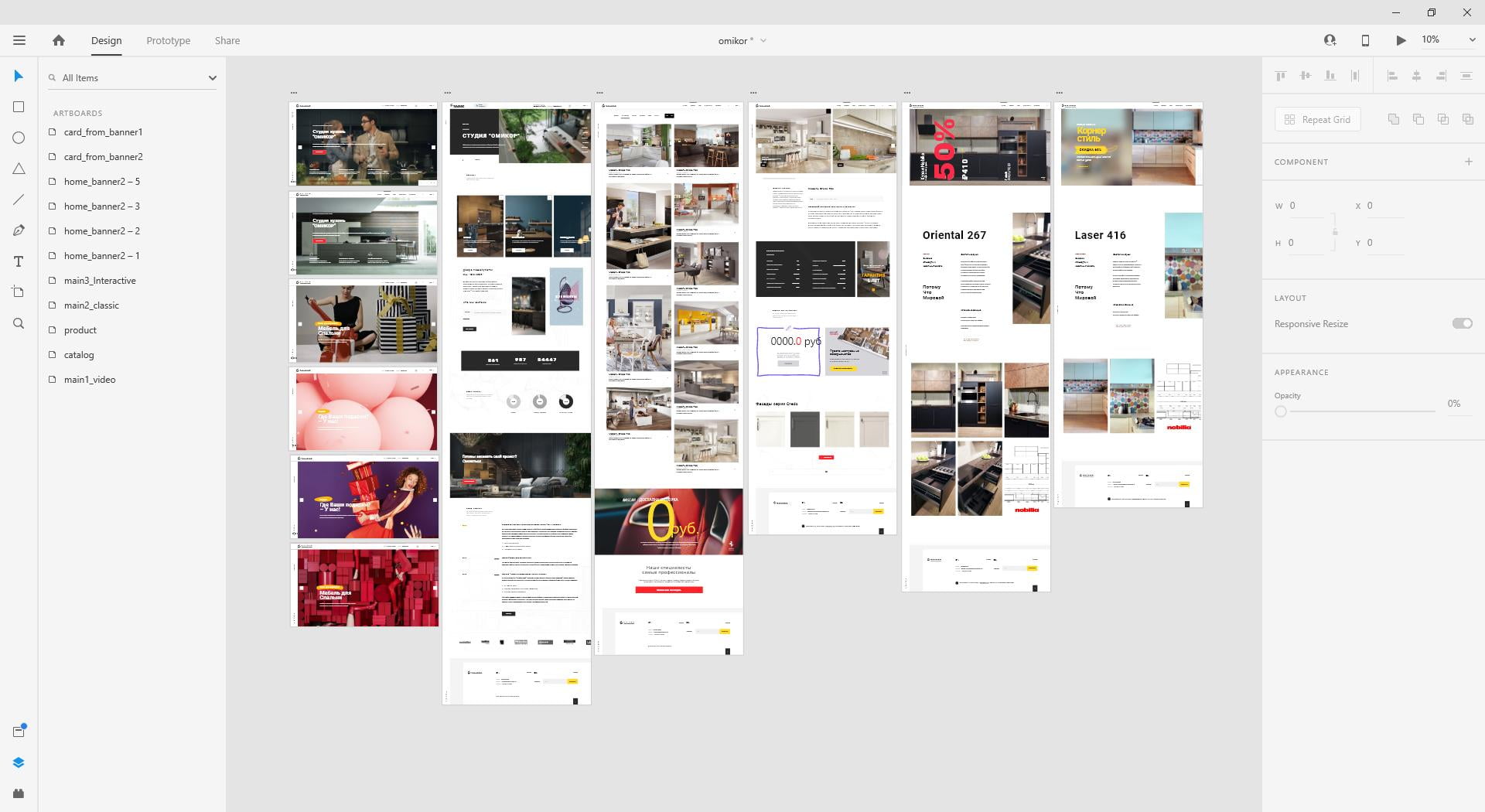Open the zoom level dropdown
Screen dimensions: 1485x812
pos(1471,40)
